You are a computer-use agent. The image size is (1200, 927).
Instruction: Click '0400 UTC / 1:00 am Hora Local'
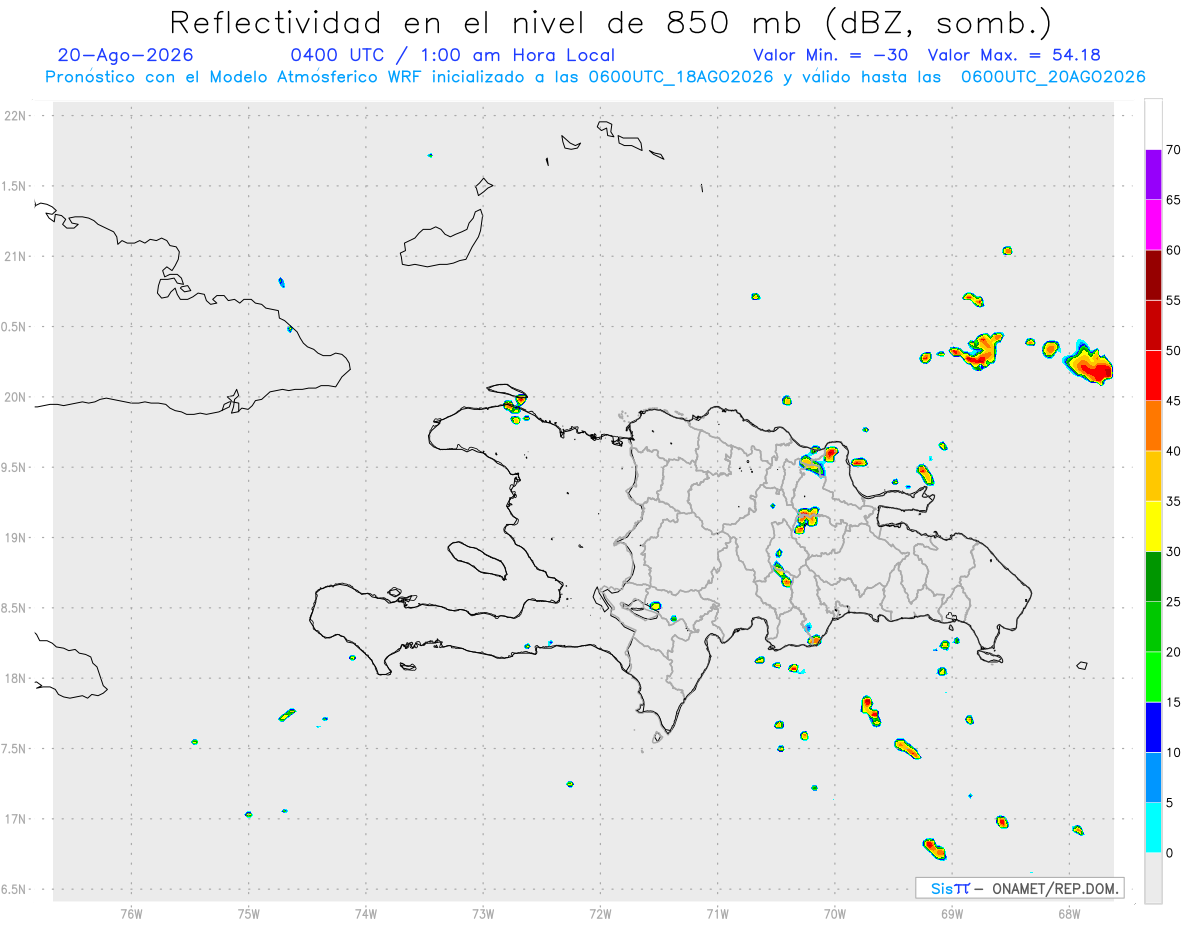click(x=452, y=55)
